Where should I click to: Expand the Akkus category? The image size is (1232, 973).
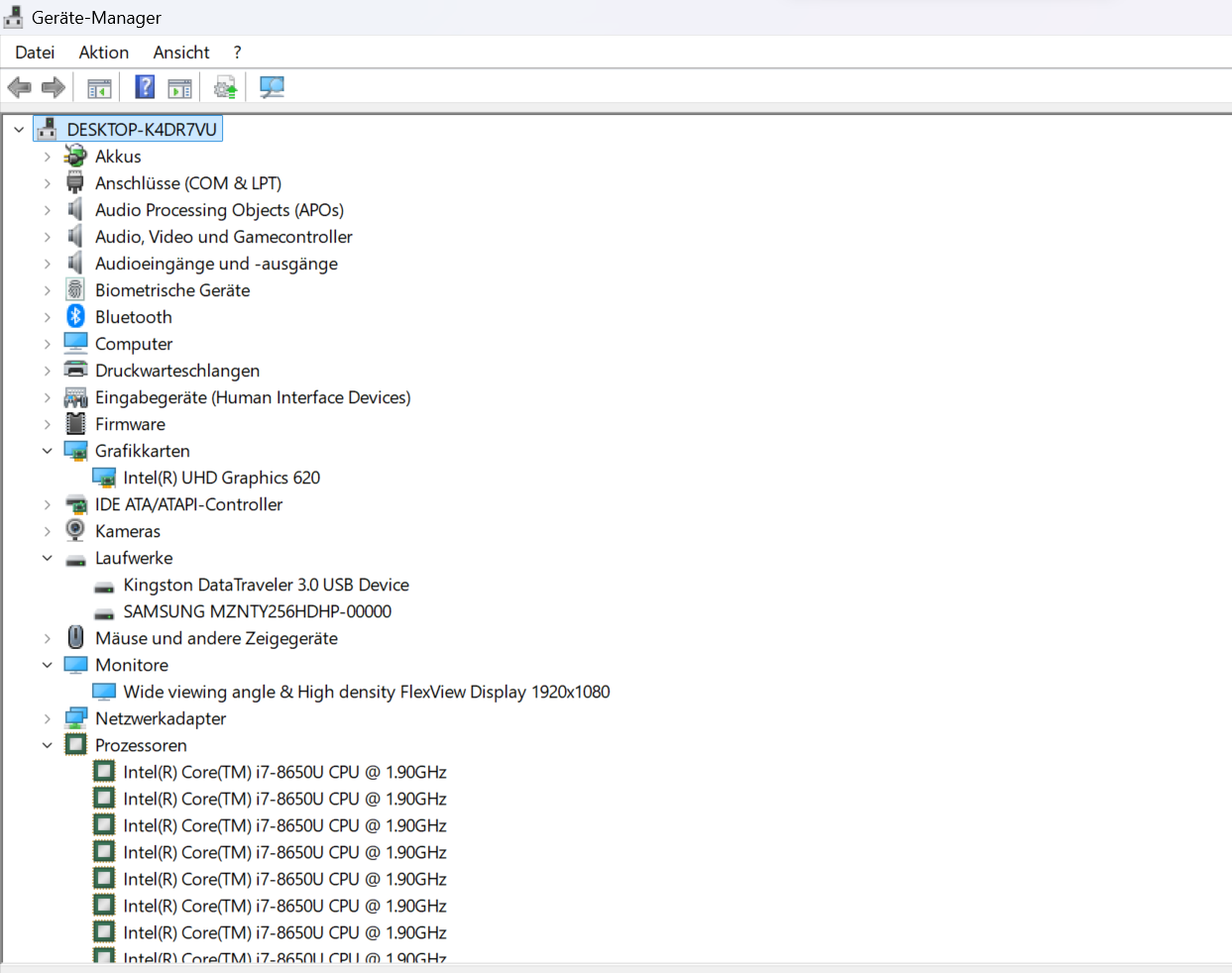pyautogui.click(x=47, y=157)
